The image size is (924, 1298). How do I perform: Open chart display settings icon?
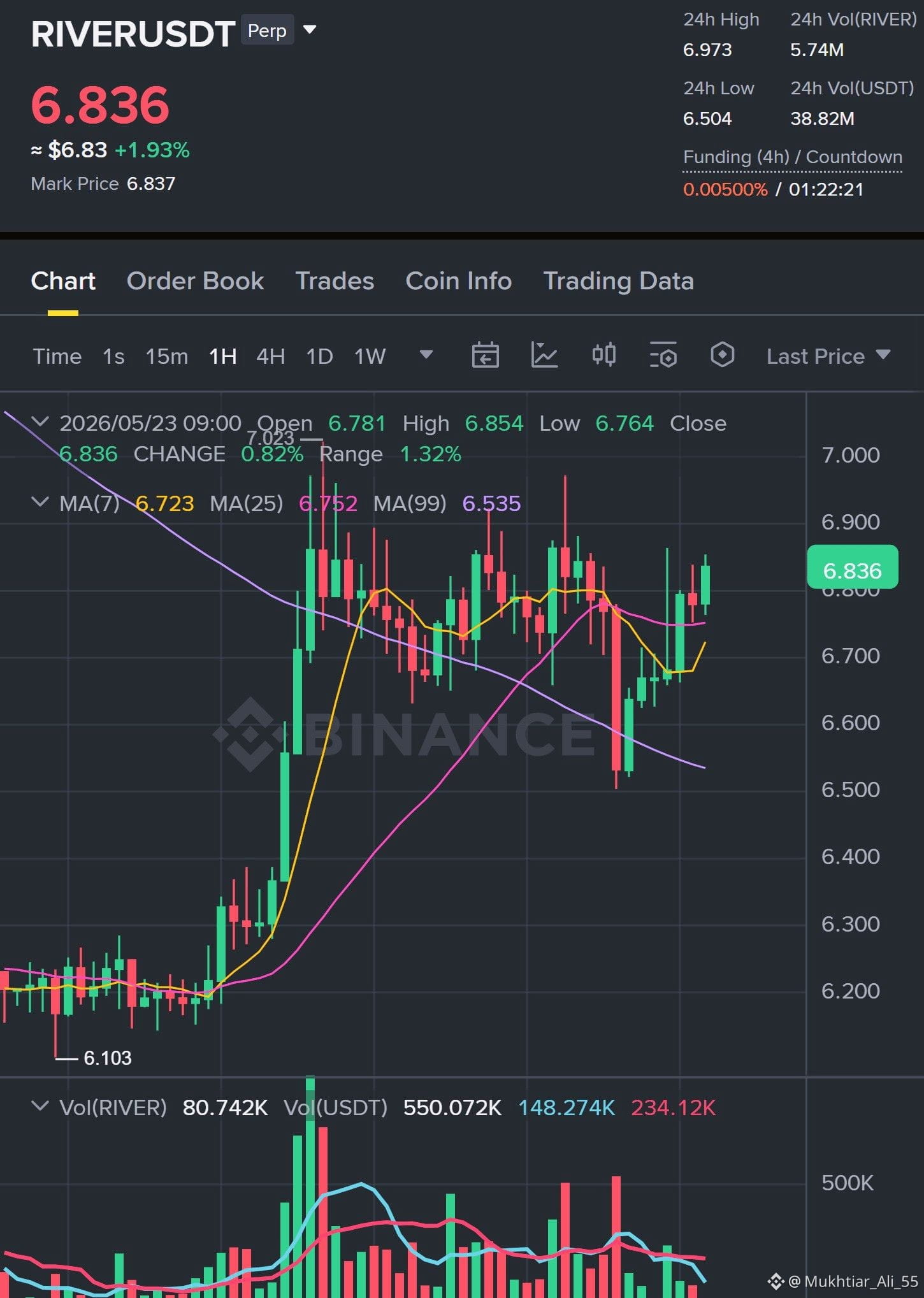point(663,355)
